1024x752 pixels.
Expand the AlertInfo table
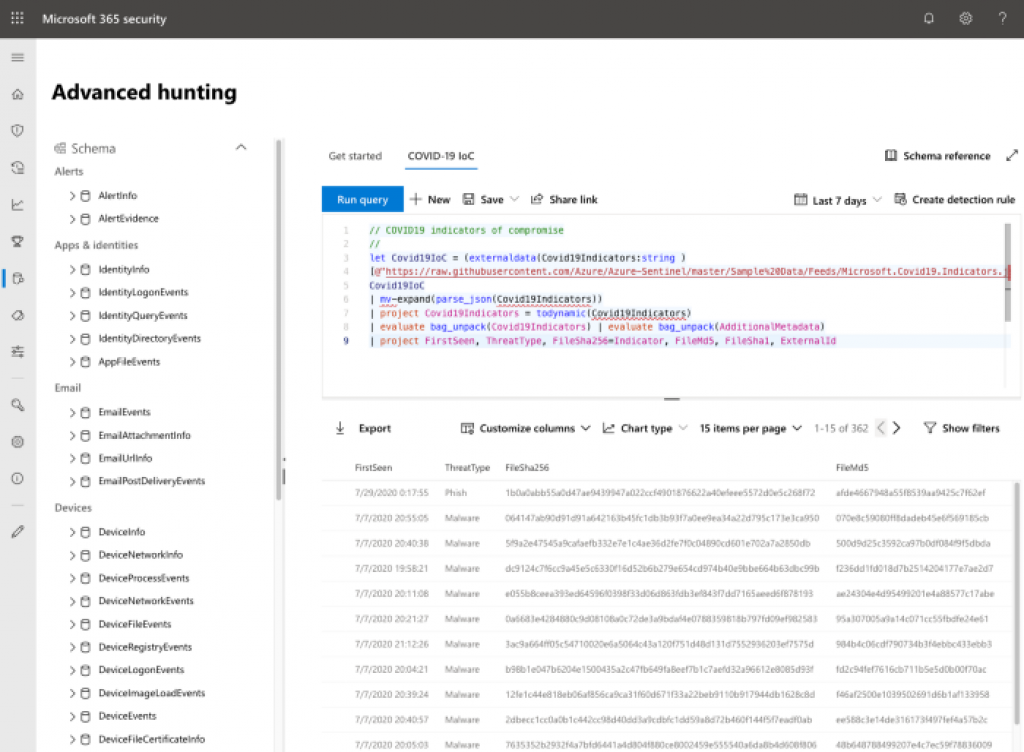coord(72,196)
